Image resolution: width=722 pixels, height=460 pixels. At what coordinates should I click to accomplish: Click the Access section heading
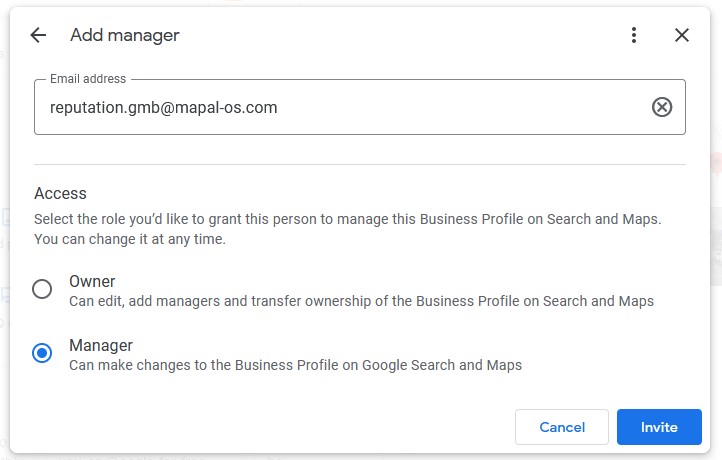point(60,193)
